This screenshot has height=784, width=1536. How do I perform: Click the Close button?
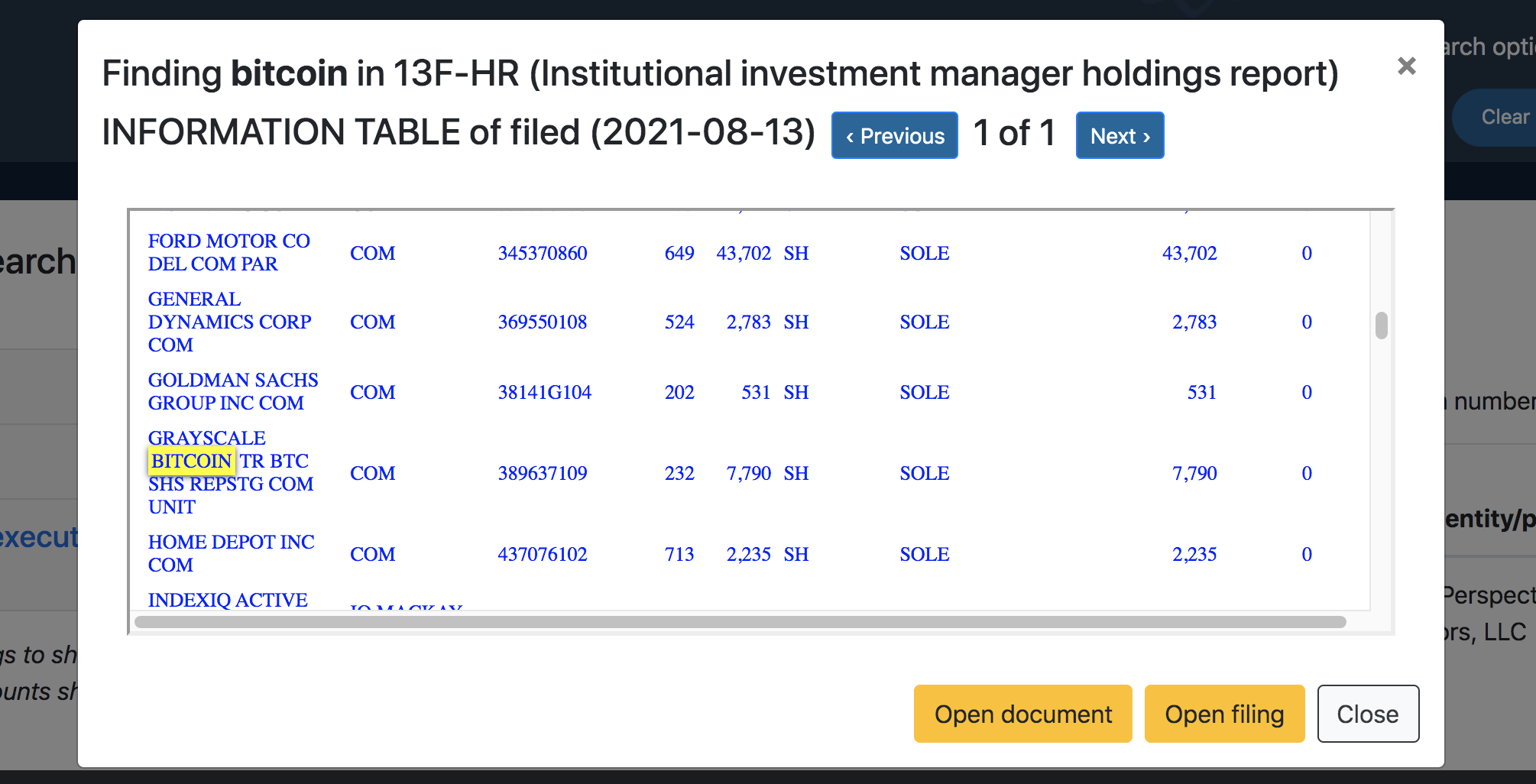(1368, 714)
